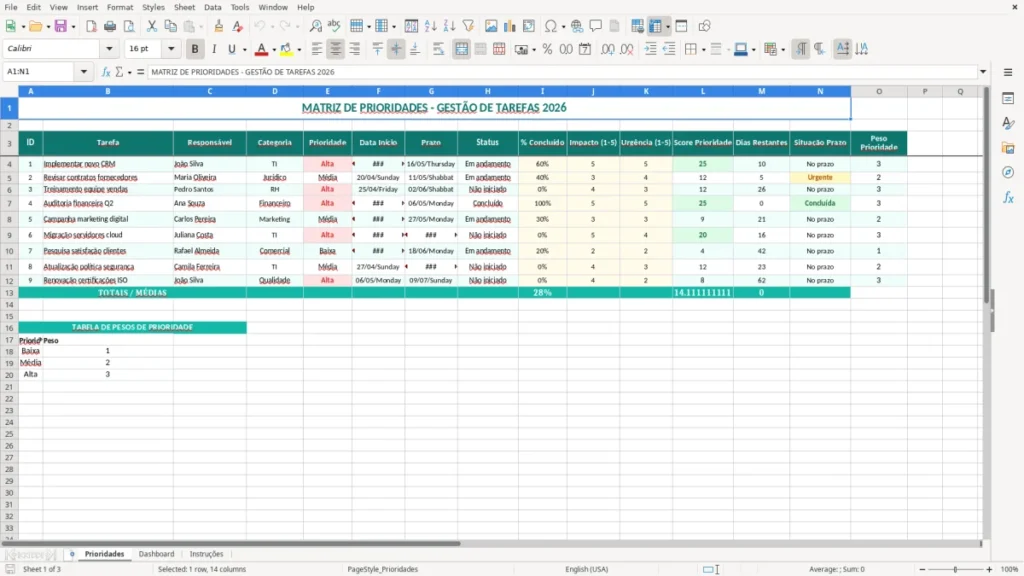Cut selection with scissors icon

tap(152, 26)
